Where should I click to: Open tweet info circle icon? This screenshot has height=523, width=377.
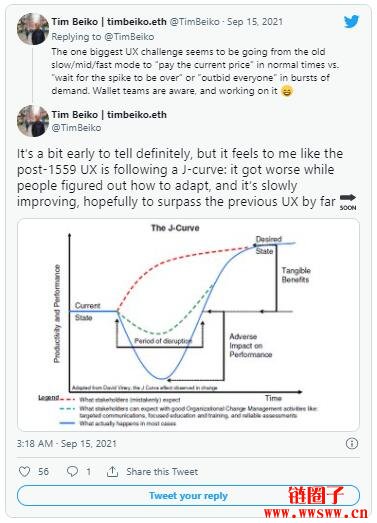click(352, 444)
